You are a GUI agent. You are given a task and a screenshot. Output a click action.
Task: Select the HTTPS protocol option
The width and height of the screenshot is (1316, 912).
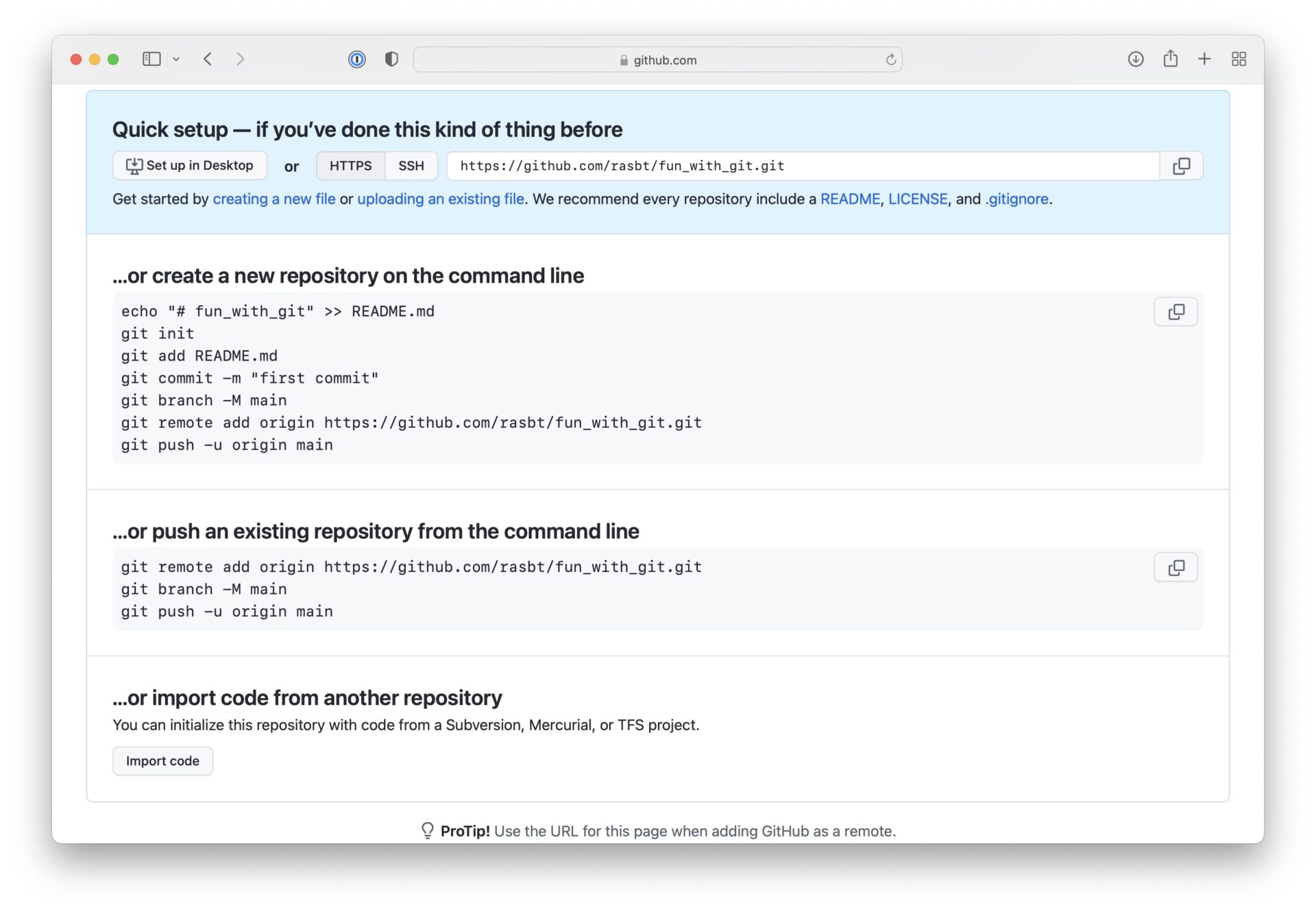tap(350, 165)
